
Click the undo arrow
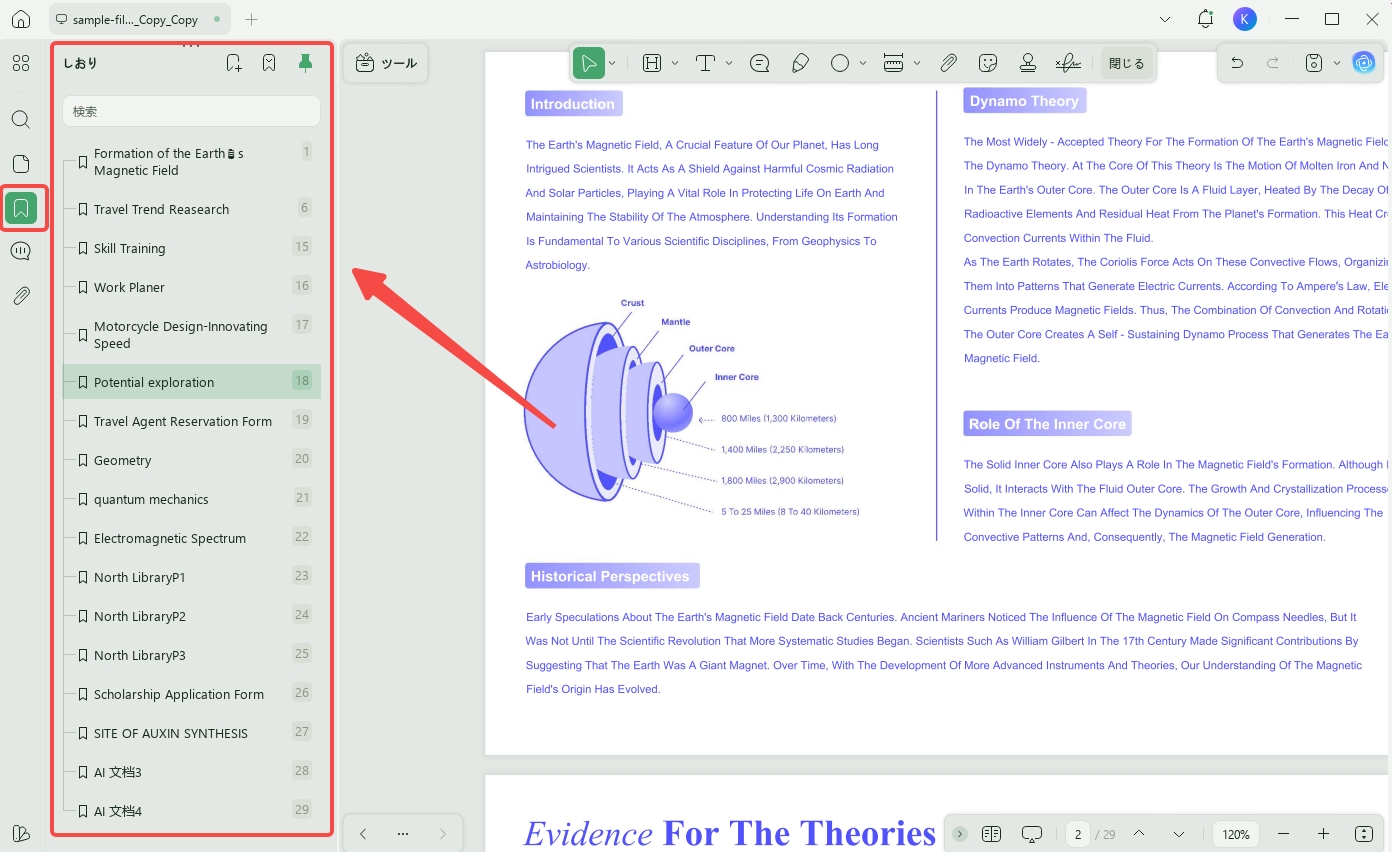pyautogui.click(x=1237, y=63)
